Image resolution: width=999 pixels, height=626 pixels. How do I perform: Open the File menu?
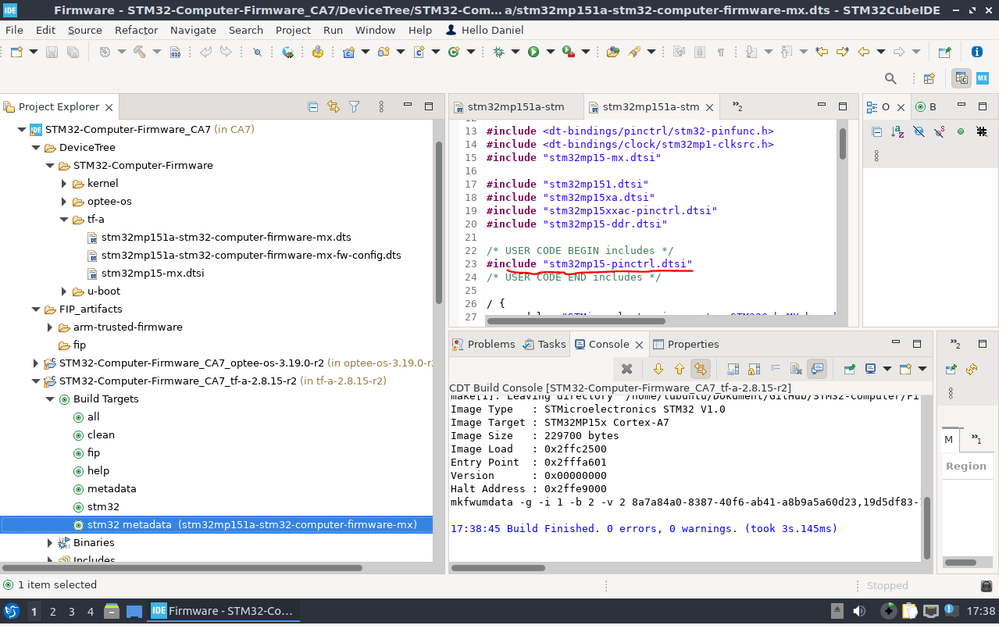tap(14, 30)
